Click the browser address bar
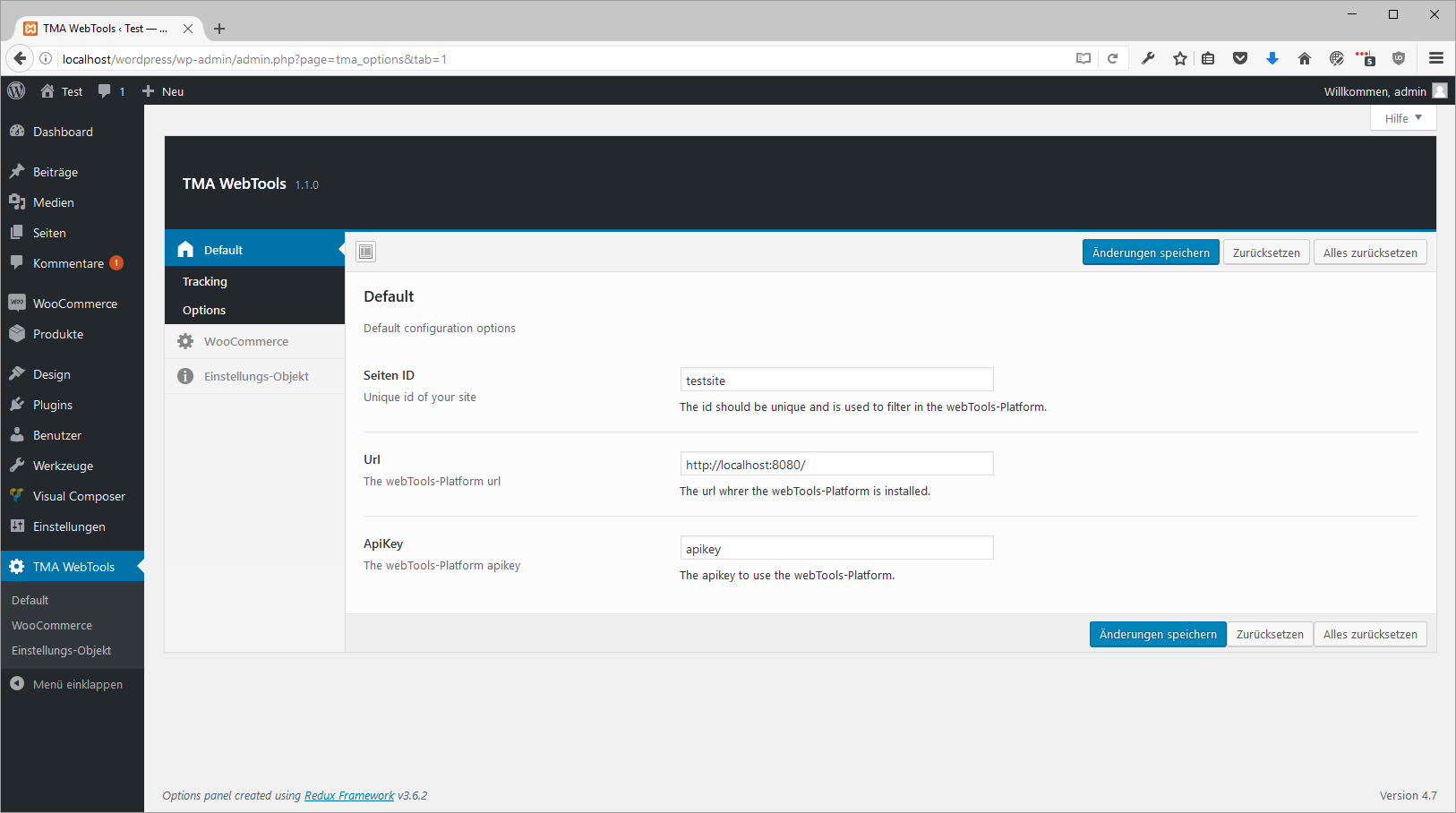This screenshot has width=1456, height=813. [564, 59]
